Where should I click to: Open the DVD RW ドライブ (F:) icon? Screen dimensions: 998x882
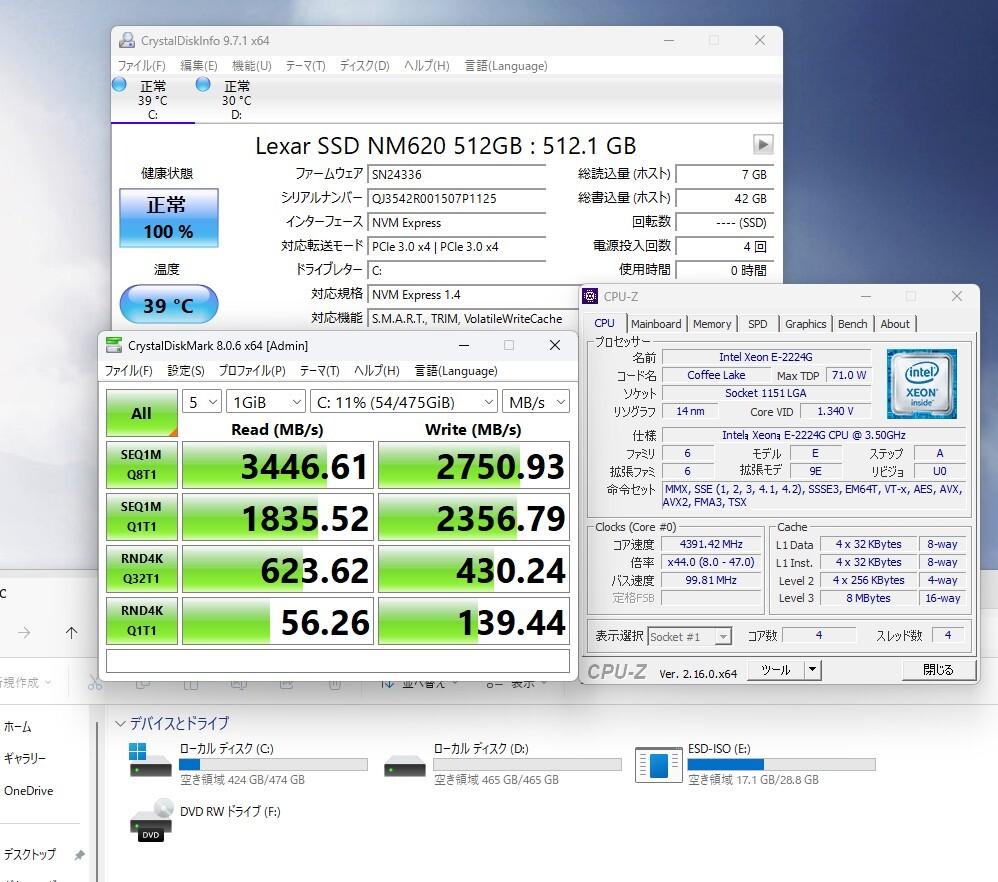[150, 819]
